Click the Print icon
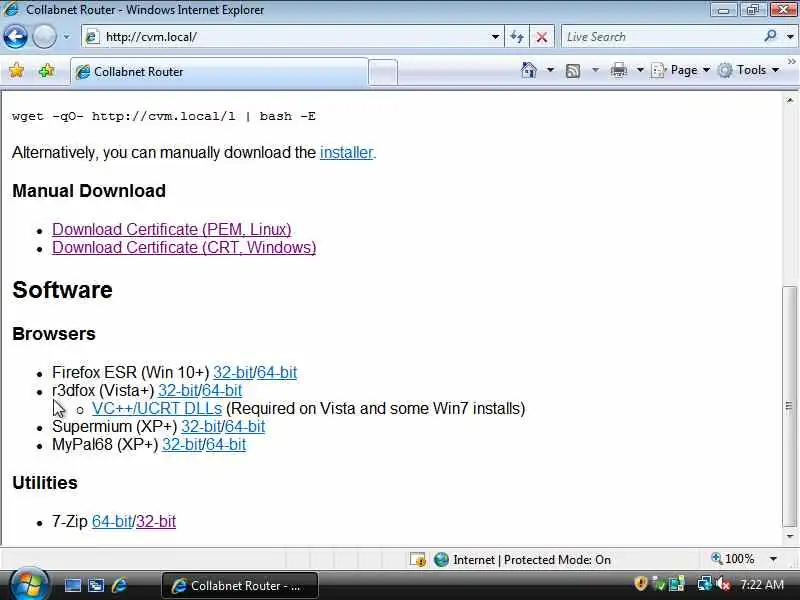 point(618,70)
